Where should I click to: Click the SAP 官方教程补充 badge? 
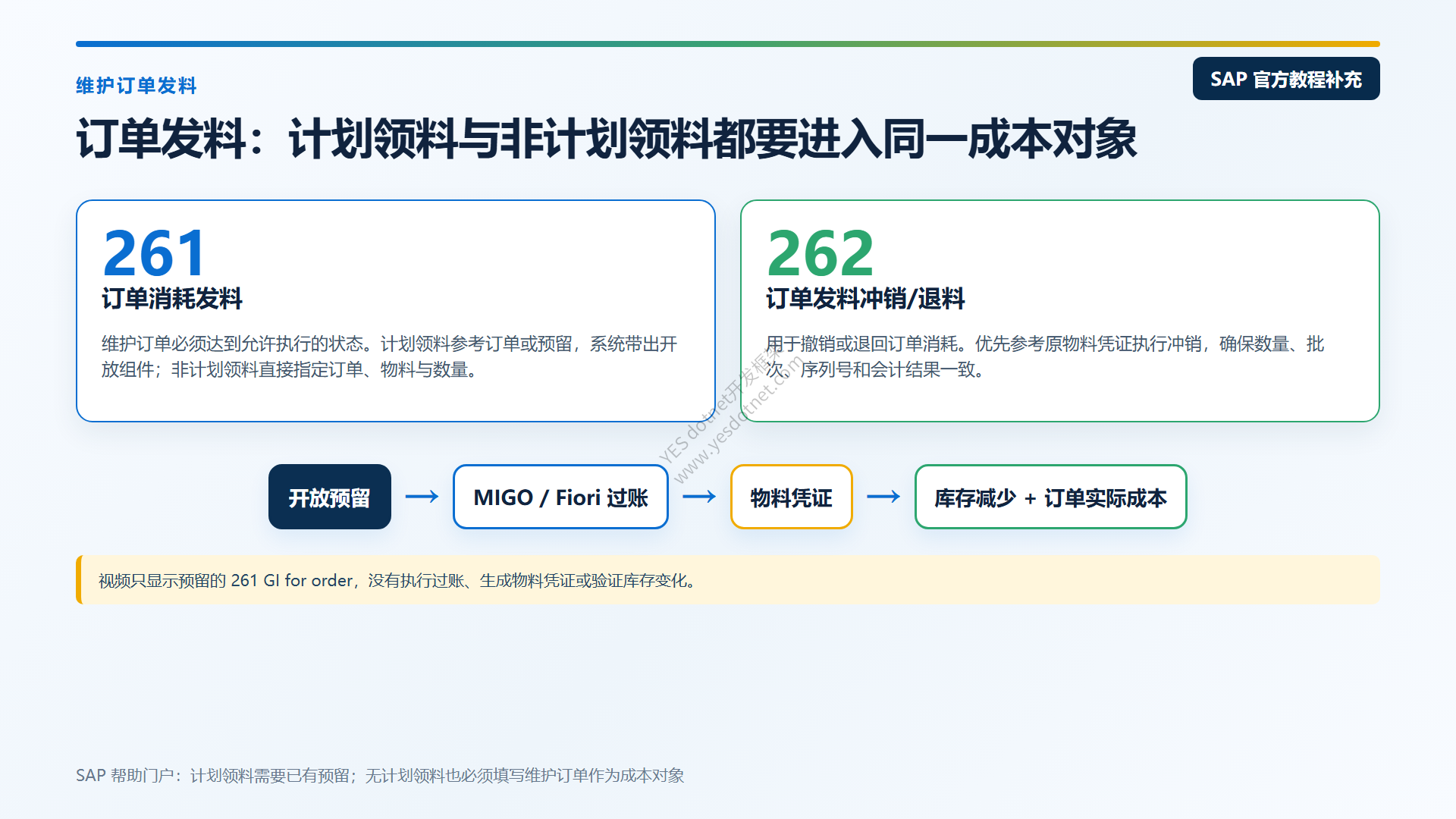click(x=1286, y=79)
